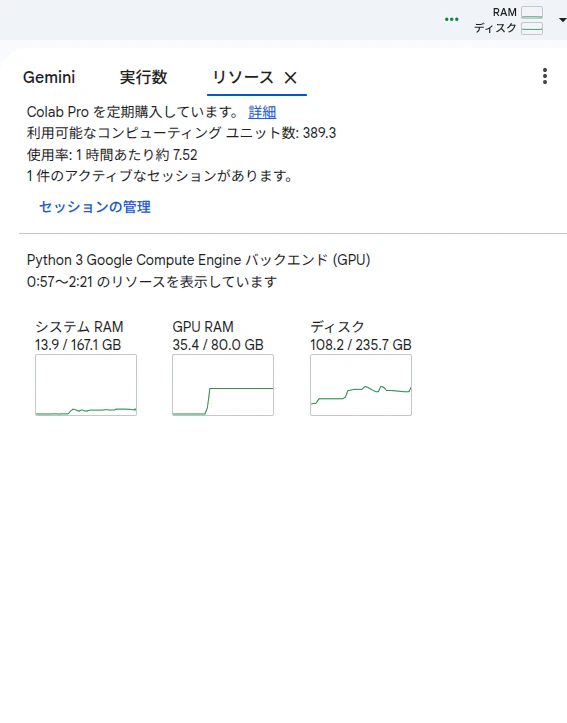Image resolution: width=567 pixels, height=723 pixels.
Task: Click the システム RAM usage graph
Action: tap(86, 385)
